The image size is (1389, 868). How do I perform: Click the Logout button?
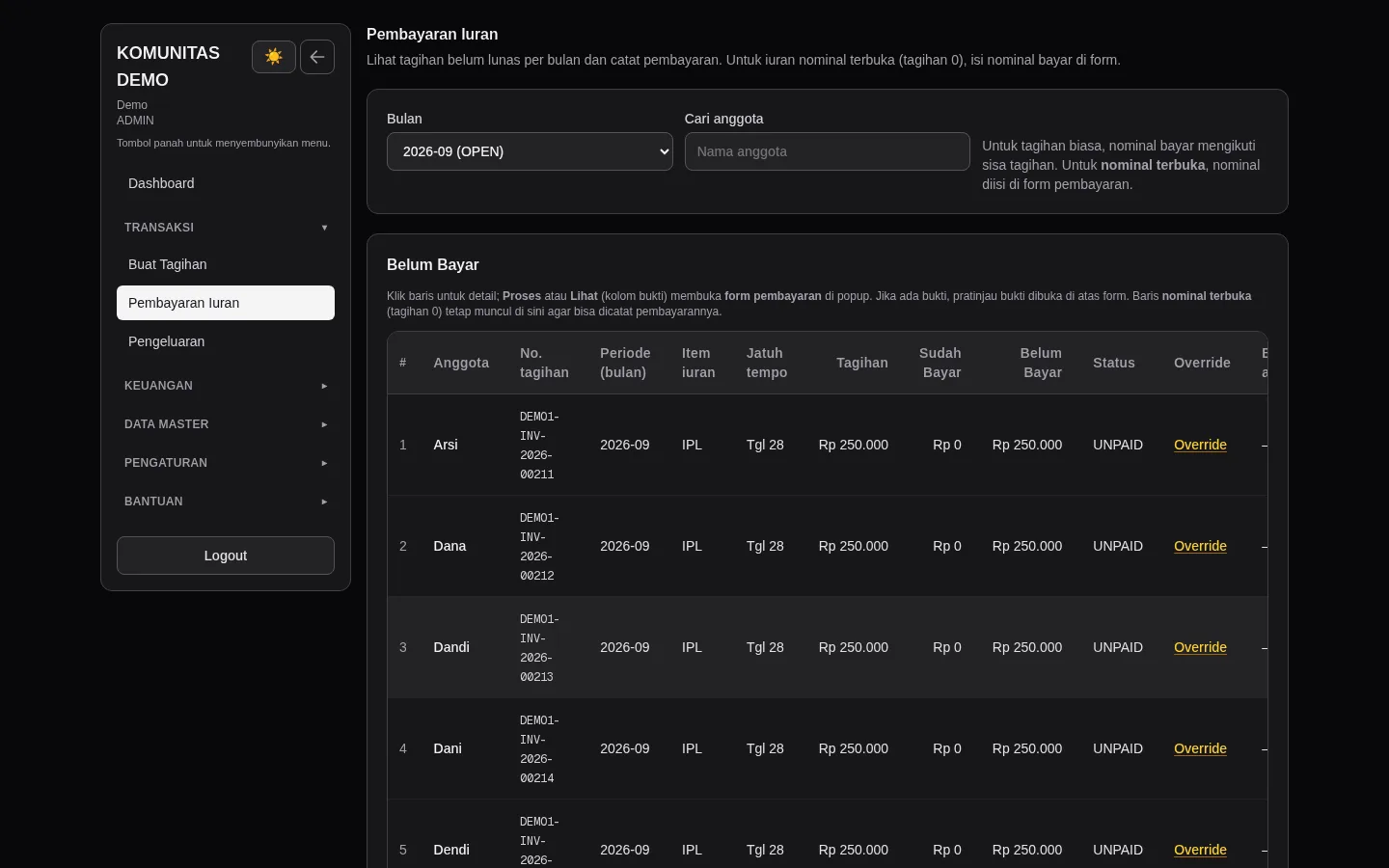(x=226, y=556)
